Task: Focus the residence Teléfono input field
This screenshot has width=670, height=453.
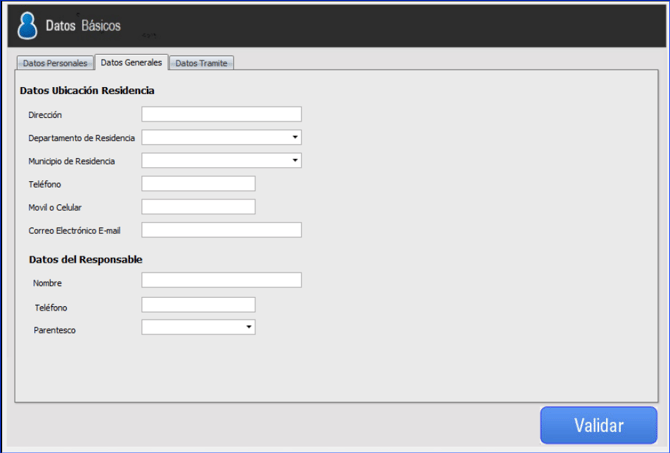Action: (x=198, y=184)
